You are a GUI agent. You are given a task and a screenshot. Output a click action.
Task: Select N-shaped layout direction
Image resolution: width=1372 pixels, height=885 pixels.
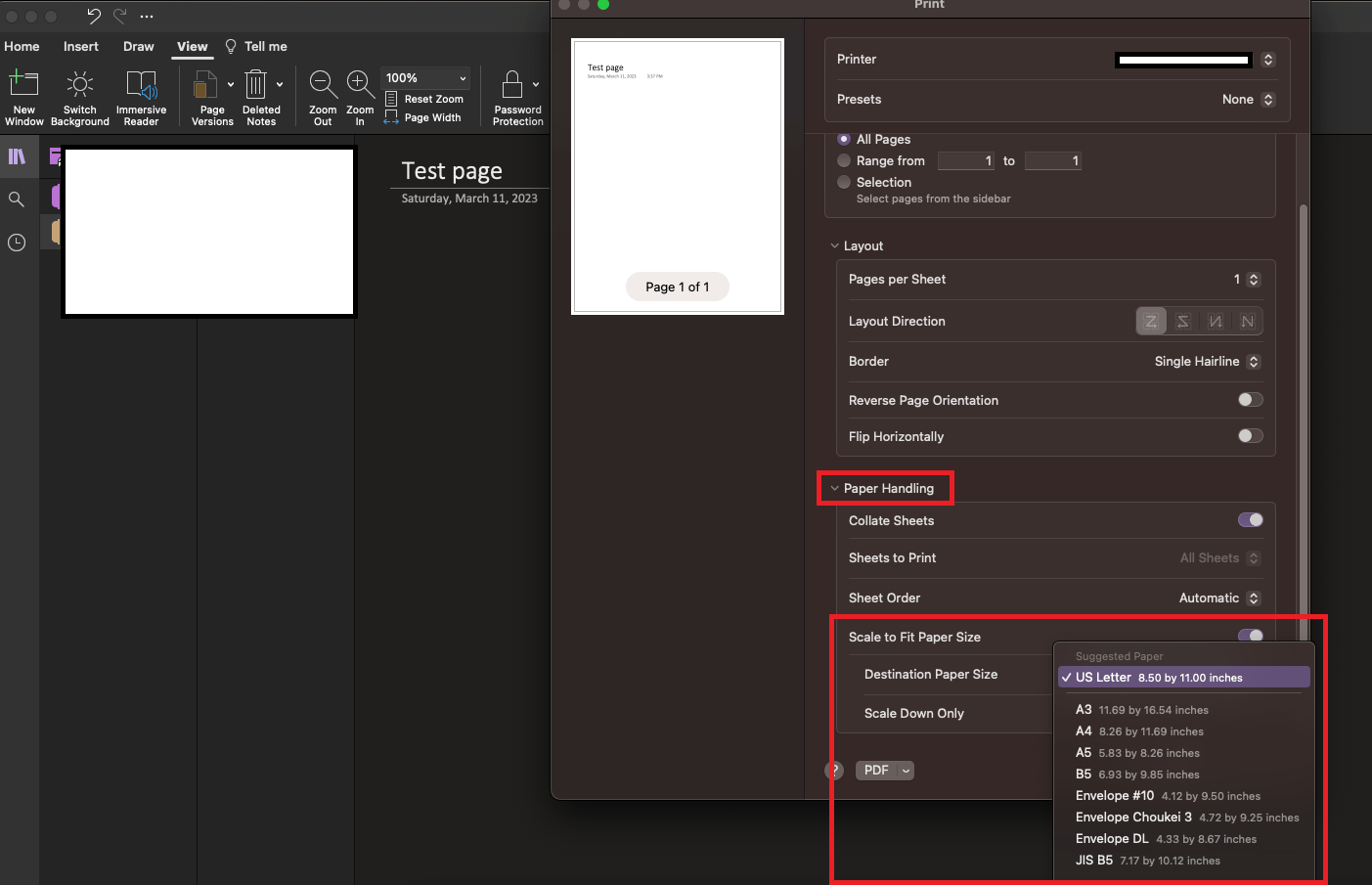[1247, 321]
